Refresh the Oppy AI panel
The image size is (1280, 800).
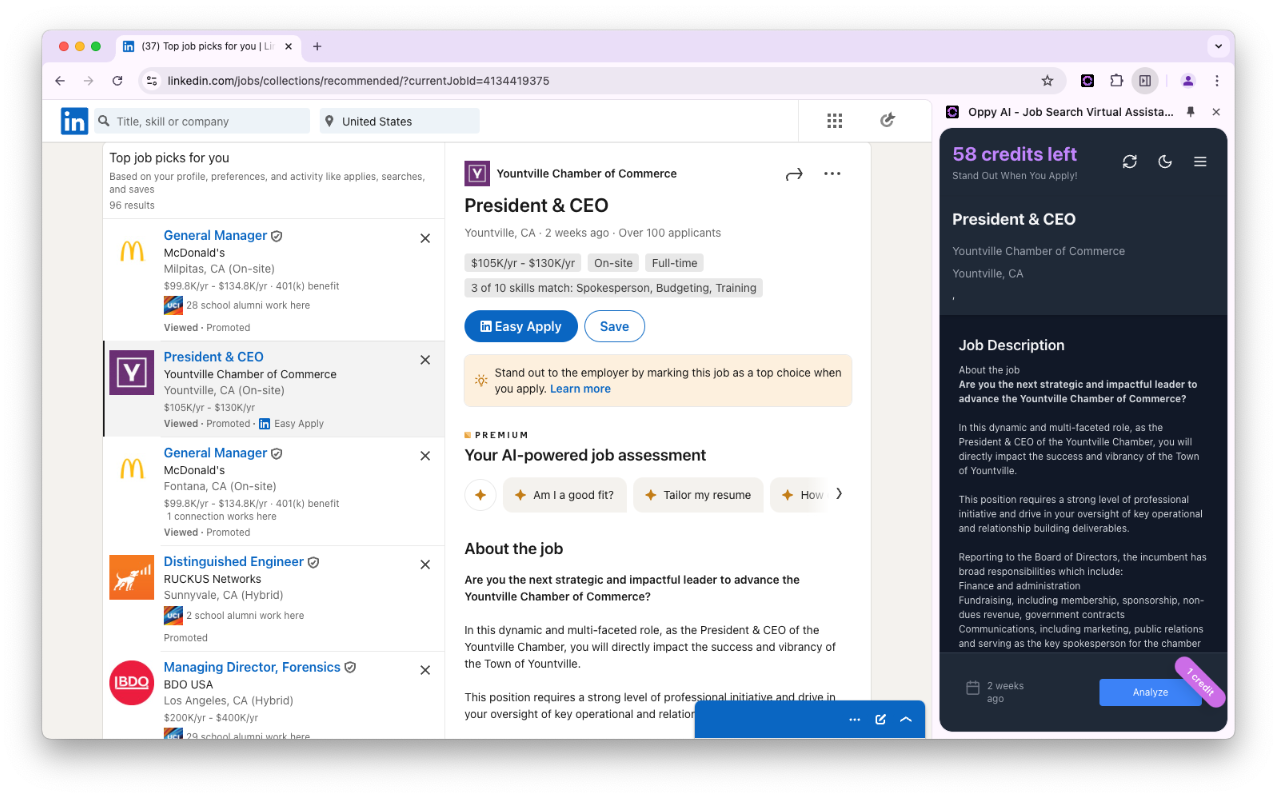(x=1130, y=161)
